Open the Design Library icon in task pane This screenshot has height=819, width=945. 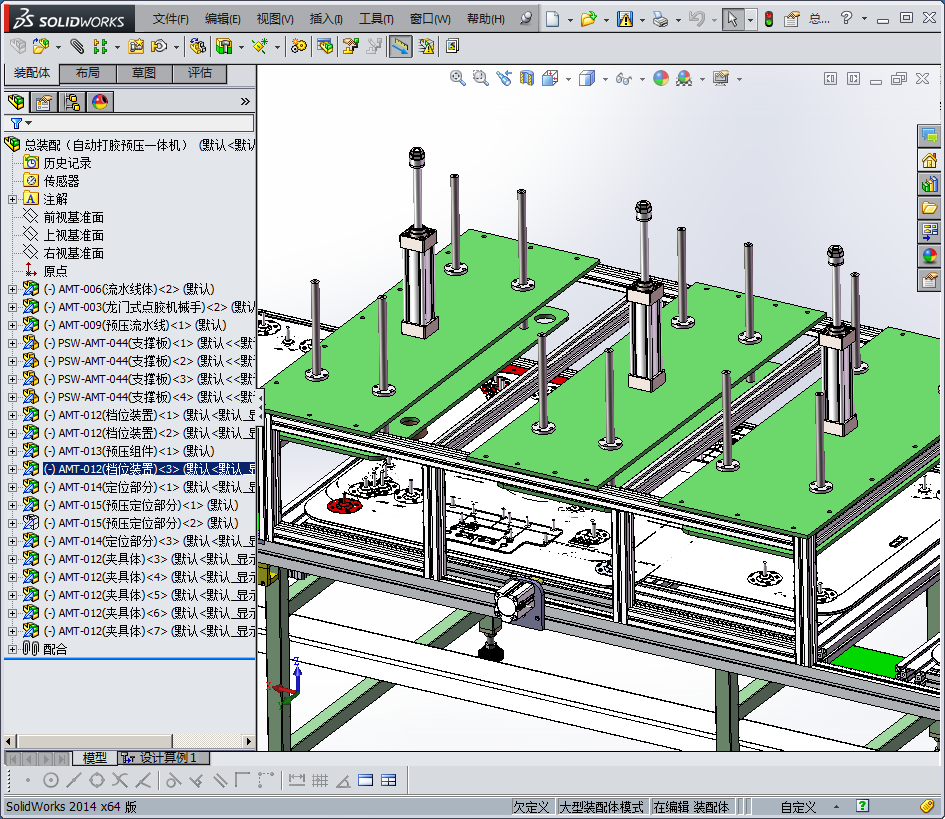pyautogui.click(x=929, y=183)
